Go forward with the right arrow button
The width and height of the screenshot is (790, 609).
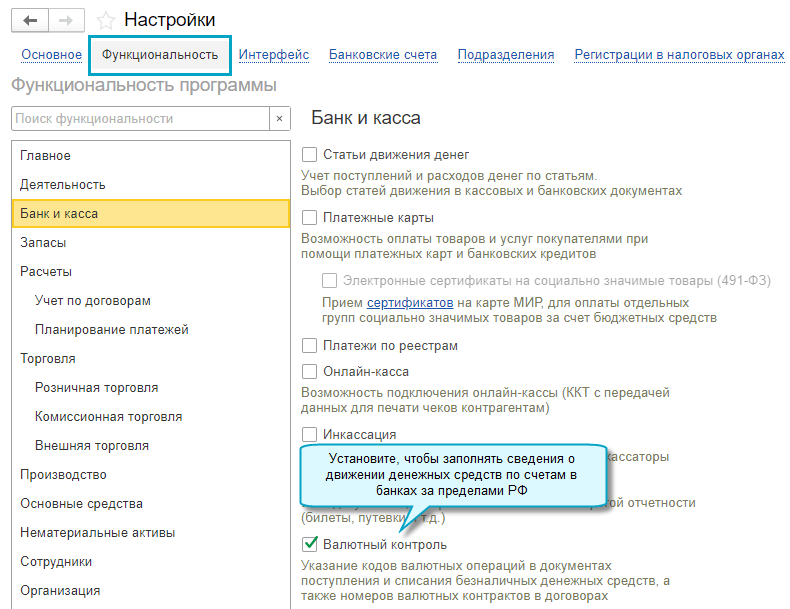pos(66,20)
